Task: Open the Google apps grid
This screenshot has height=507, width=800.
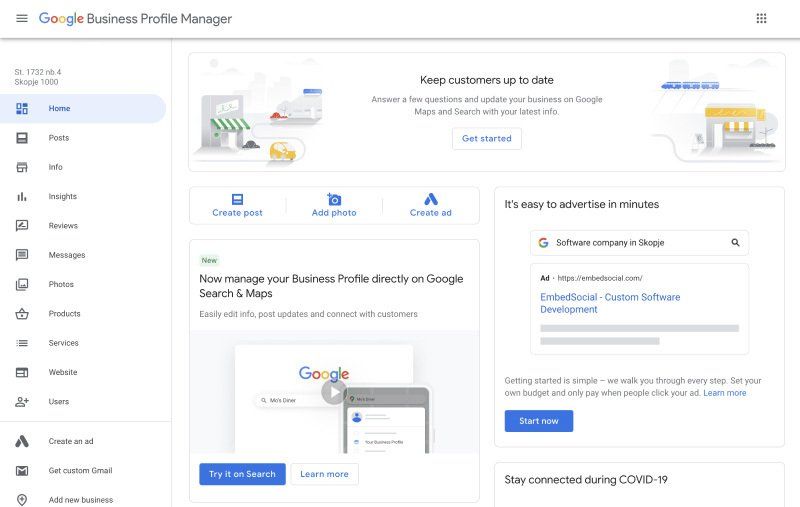Action: [x=761, y=18]
